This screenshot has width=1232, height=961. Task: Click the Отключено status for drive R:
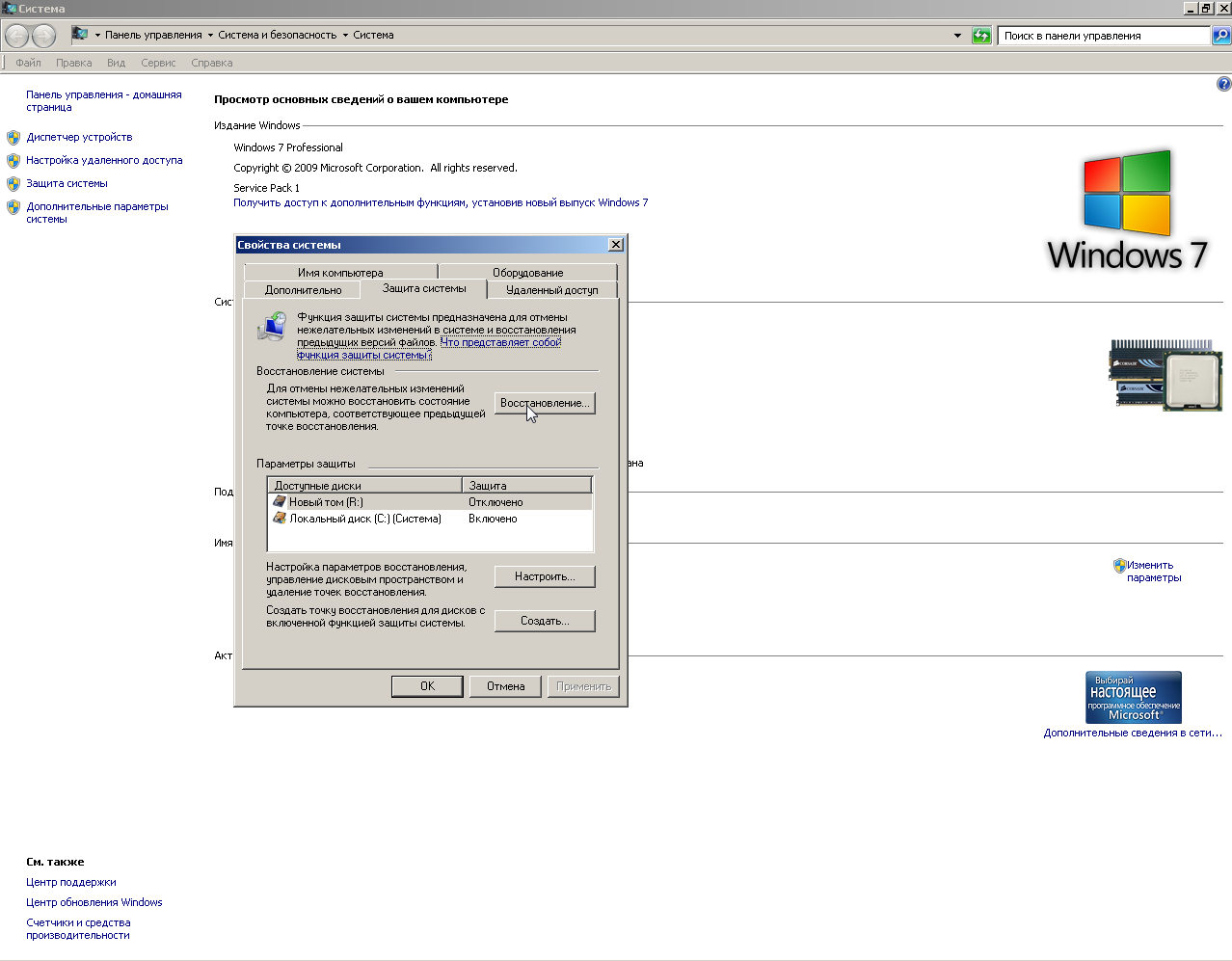[x=495, y=502]
